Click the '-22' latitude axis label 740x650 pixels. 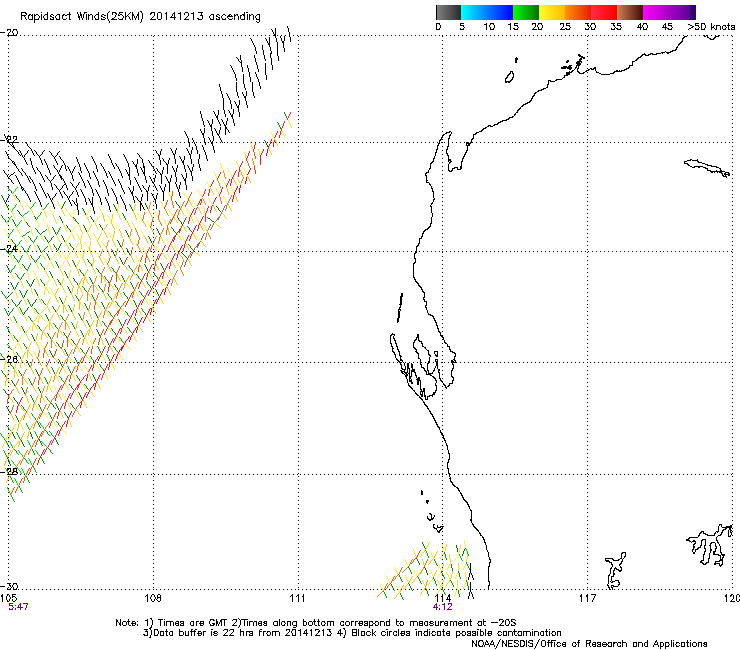point(9,140)
